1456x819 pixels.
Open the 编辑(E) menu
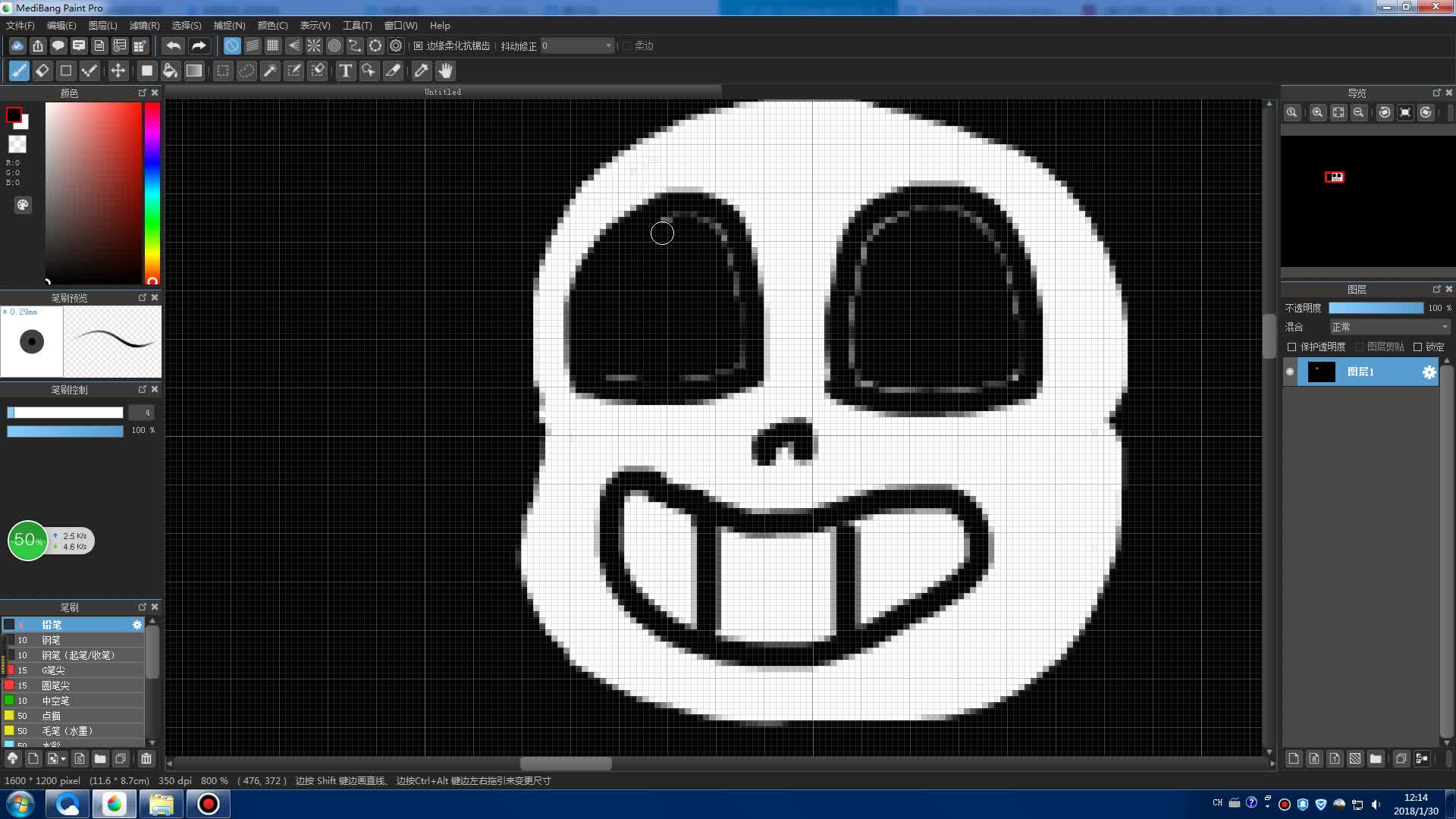61,25
